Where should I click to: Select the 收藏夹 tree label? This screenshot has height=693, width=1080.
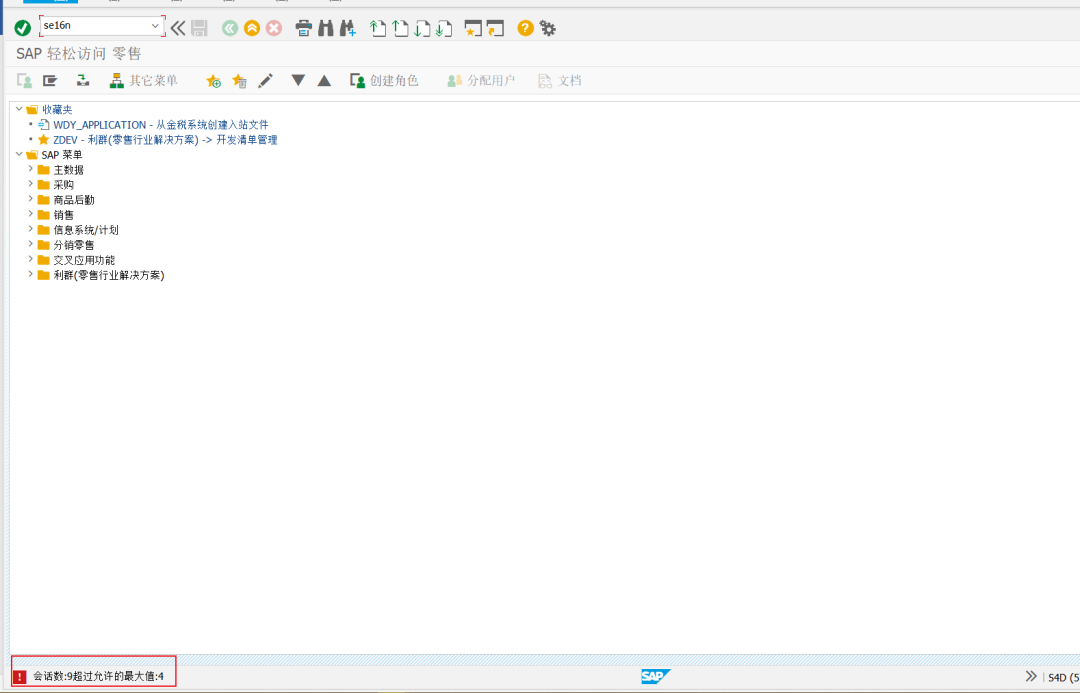[57, 110]
